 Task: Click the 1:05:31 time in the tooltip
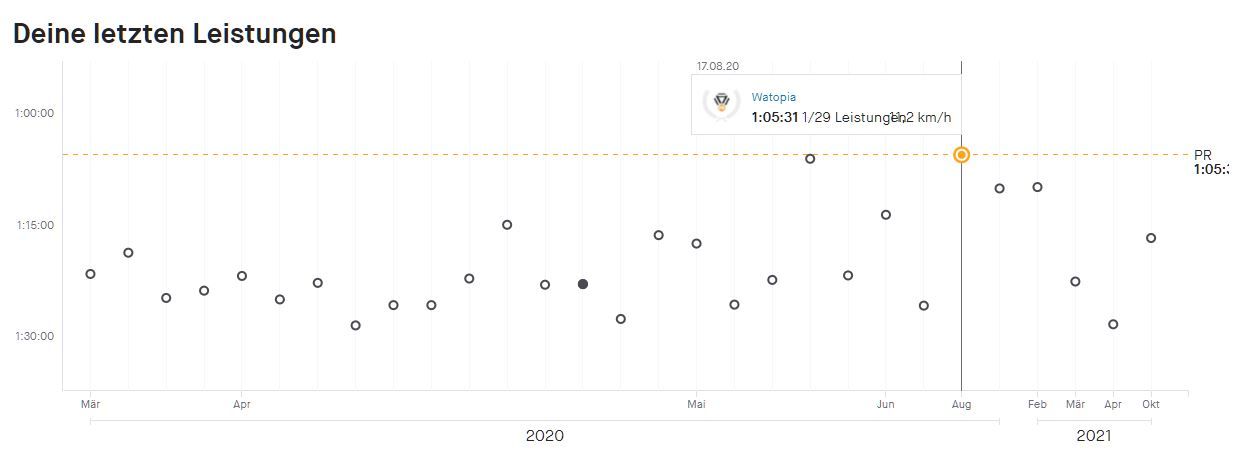pos(775,118)
